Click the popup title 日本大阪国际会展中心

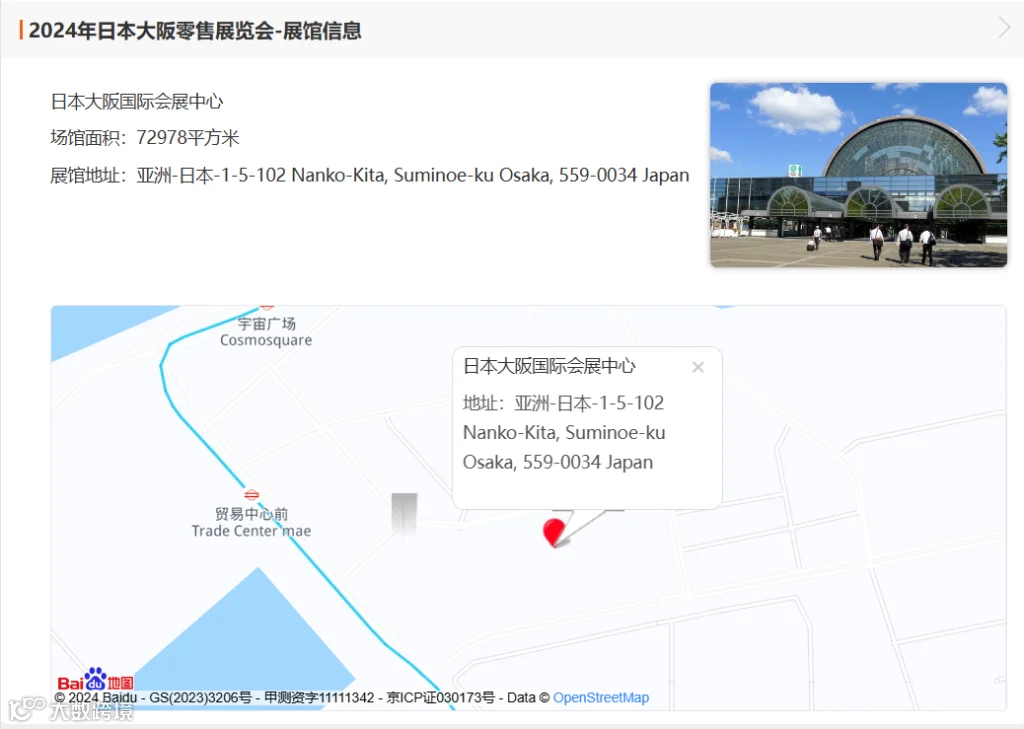coord(549,366)
